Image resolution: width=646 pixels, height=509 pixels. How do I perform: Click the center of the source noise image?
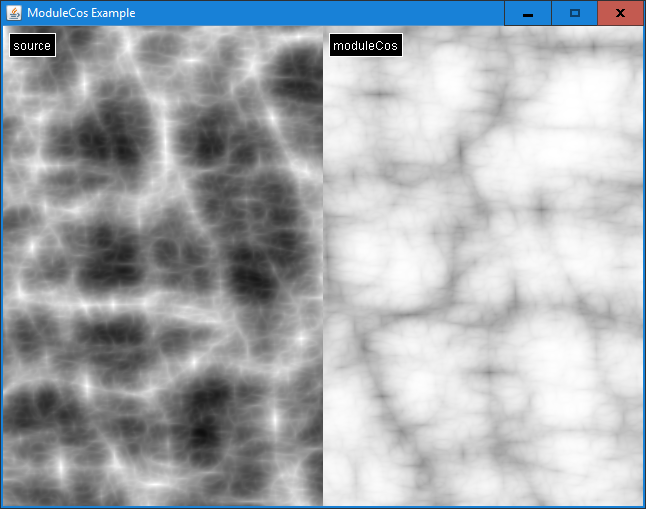point(162,266)
